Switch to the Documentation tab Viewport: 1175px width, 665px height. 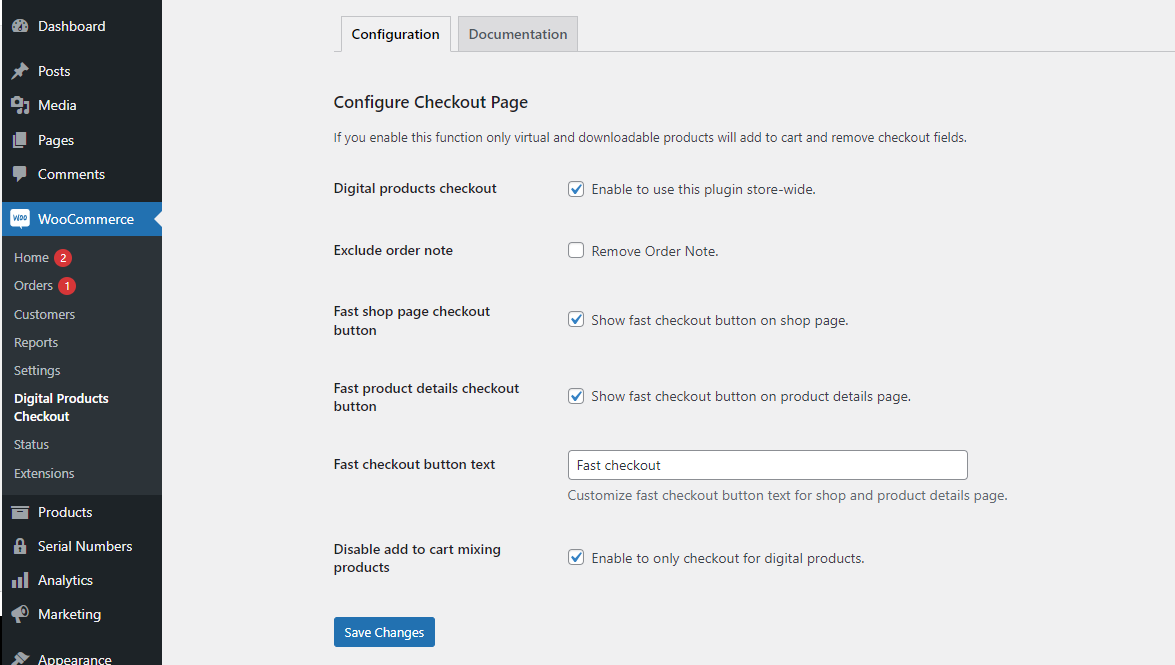(517, 33)
